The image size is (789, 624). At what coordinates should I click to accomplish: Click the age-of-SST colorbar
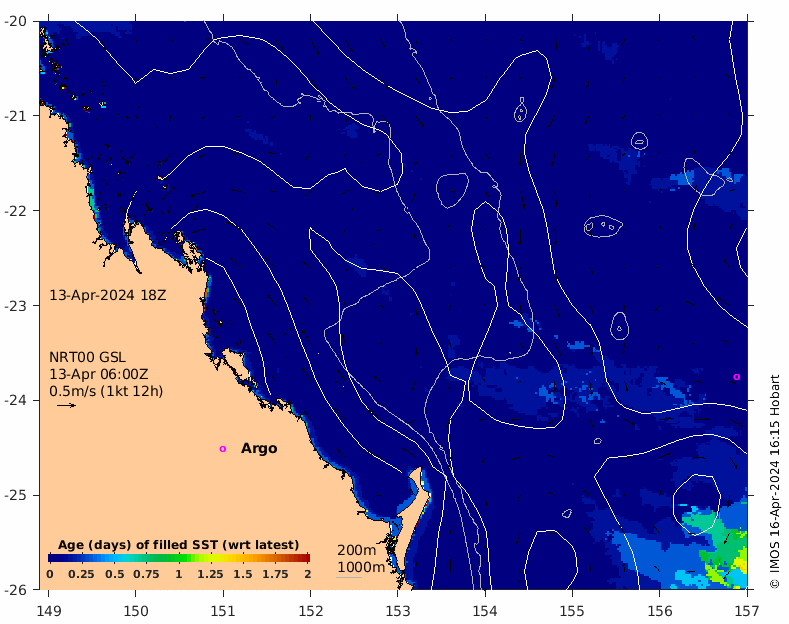(179, 558)
